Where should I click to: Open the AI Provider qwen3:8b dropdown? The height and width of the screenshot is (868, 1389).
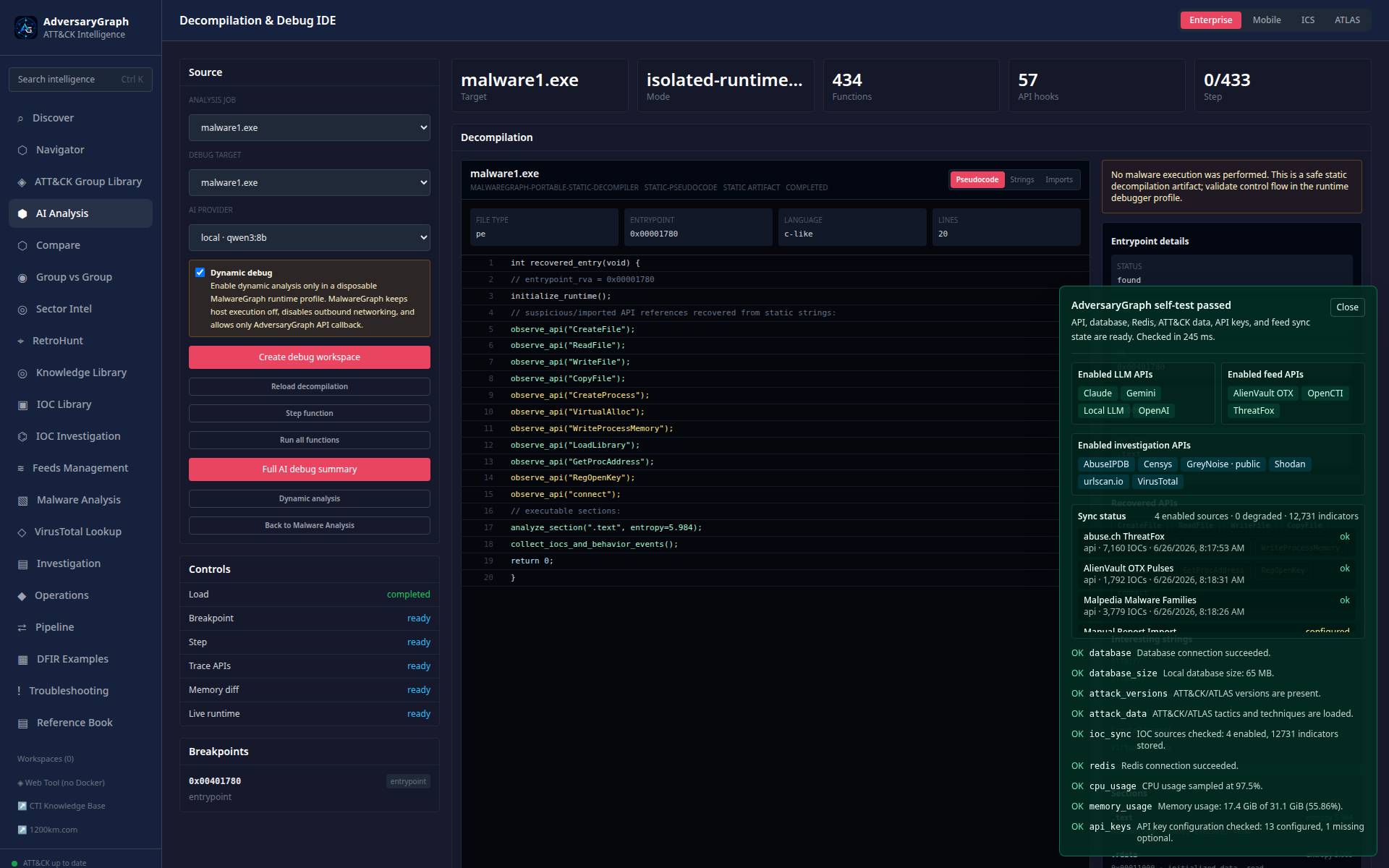click(310, 238)
